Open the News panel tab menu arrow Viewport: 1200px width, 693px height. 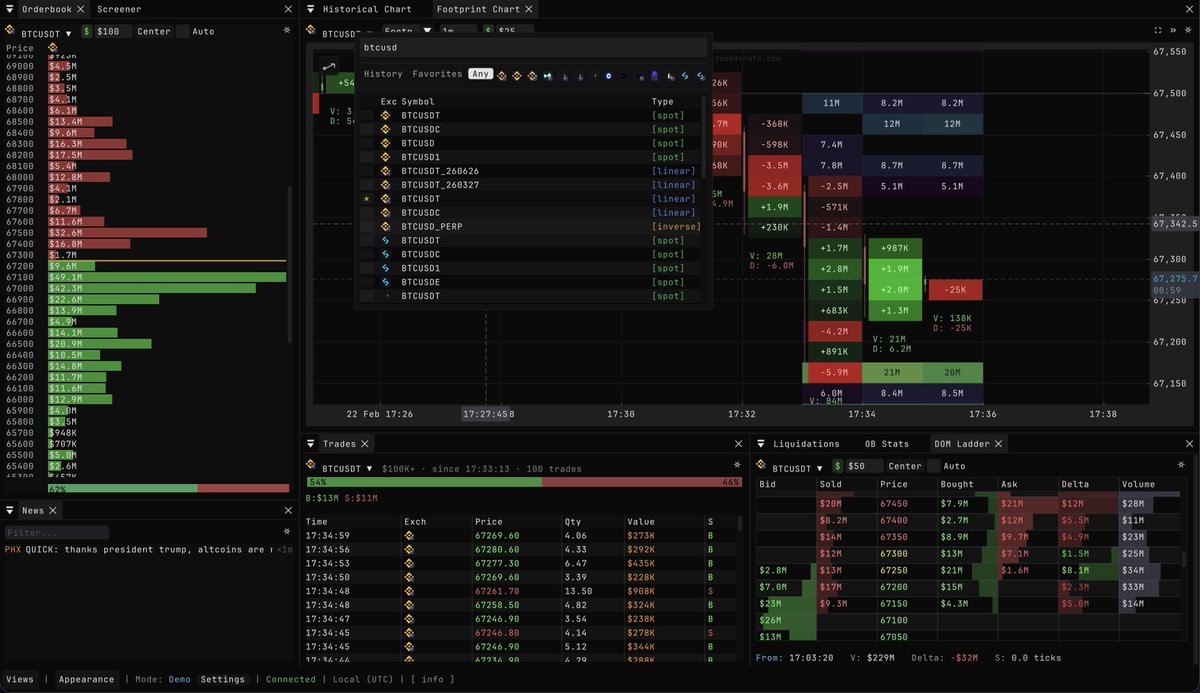[10, 510]
